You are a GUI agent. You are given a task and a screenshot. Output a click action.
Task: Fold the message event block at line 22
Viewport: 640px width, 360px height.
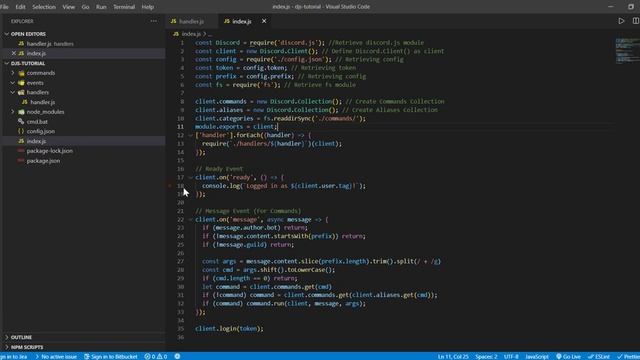190,220
